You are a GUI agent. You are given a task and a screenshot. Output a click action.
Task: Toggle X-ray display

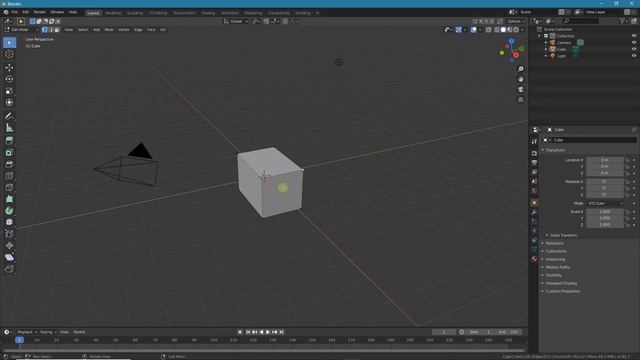click(x=489, y=30)
